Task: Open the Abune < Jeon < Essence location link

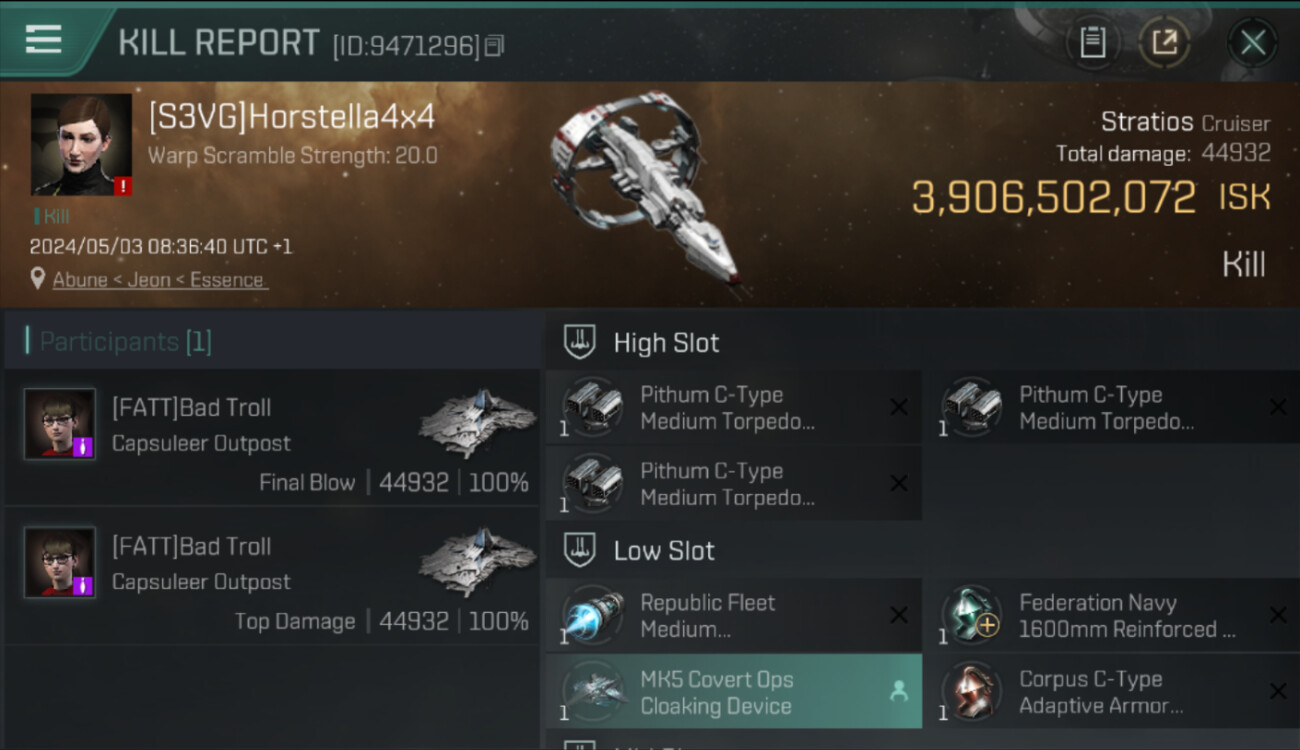Action: pyautogui.click(x=159, y=280)
